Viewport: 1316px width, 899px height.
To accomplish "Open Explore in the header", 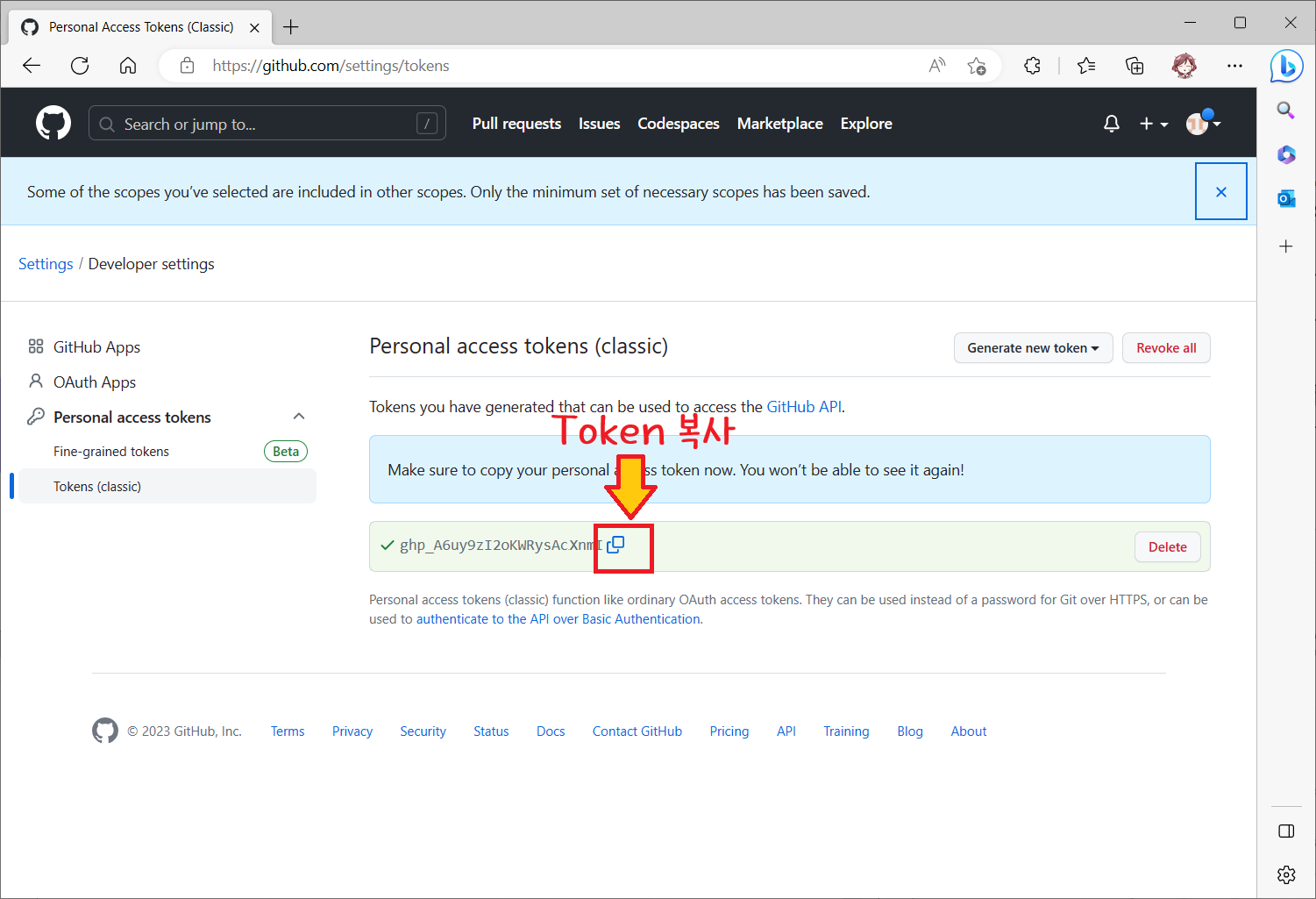I will point(866,124).
